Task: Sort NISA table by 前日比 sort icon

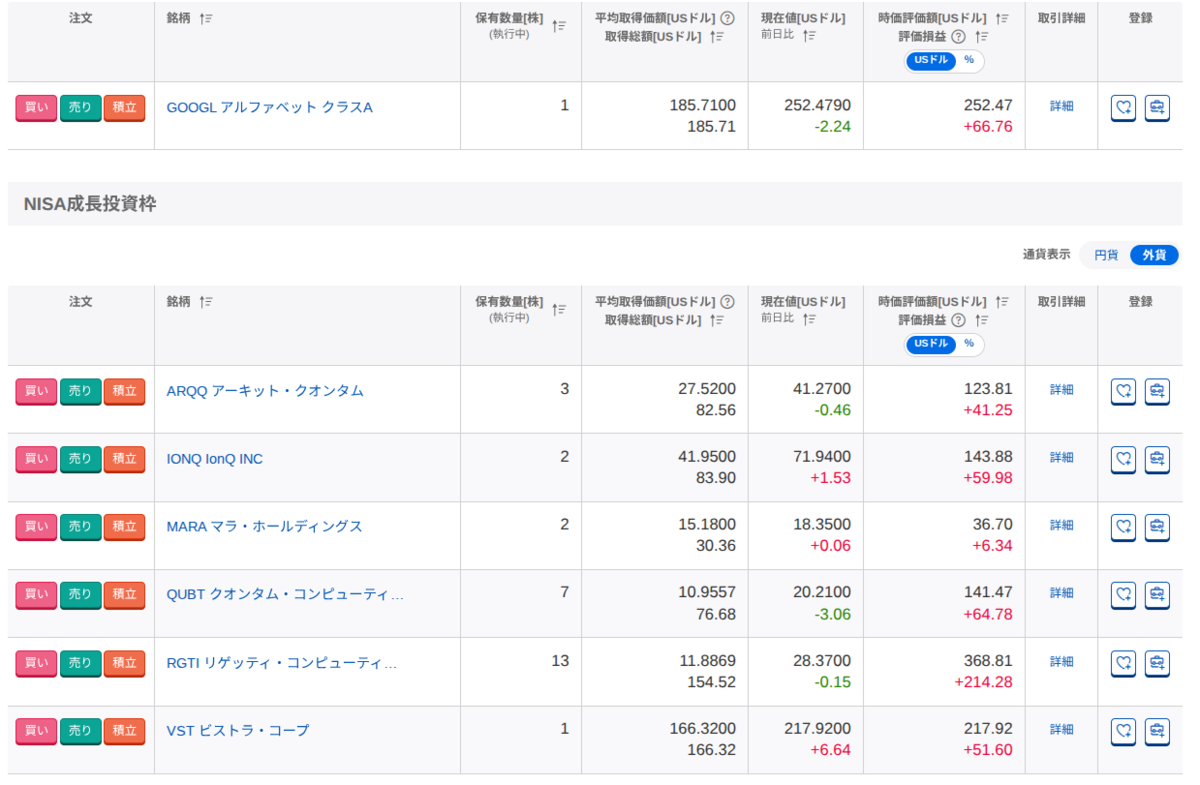Action: pos(809,319)
